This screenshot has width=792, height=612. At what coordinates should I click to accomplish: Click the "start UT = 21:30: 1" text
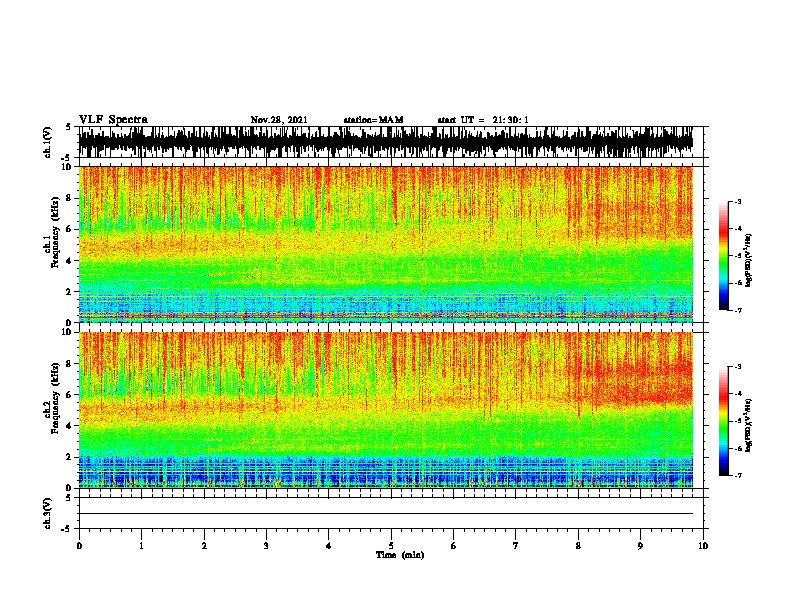click(x=483, y=120)
